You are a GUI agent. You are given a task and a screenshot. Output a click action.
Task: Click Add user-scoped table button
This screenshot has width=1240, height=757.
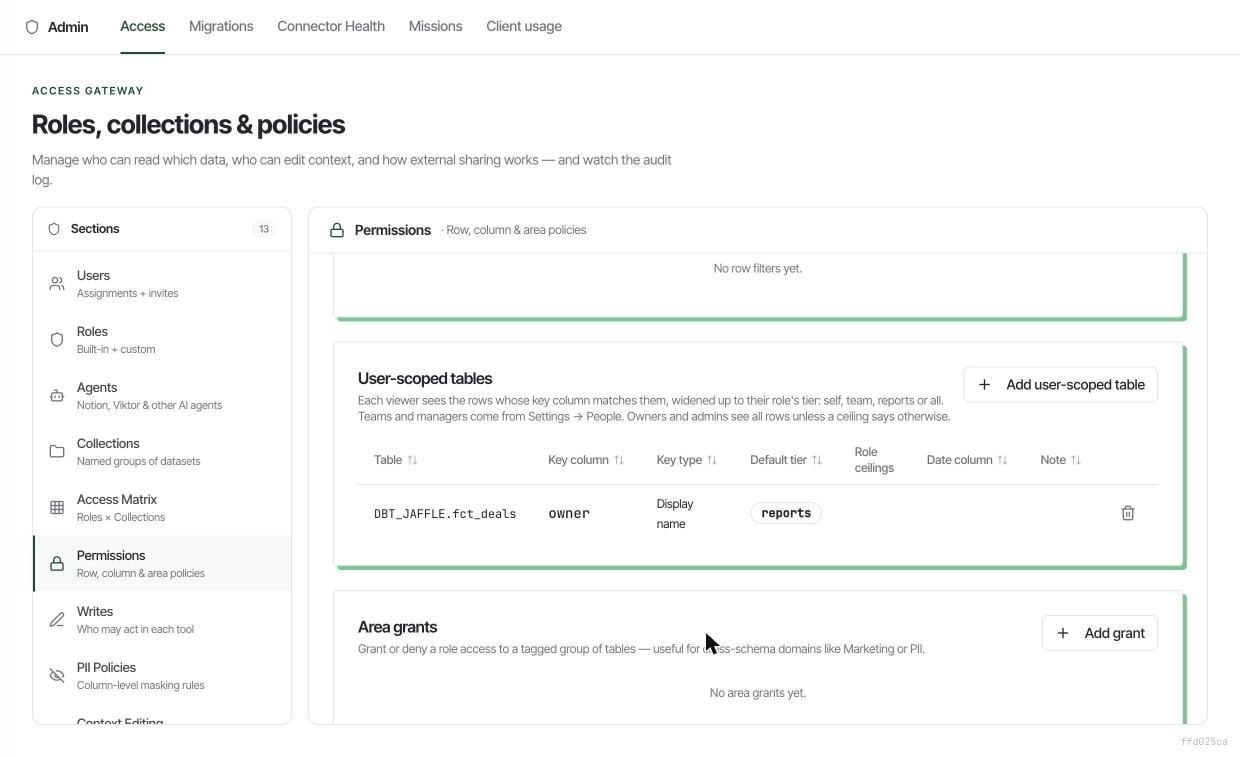point(1060,385)
